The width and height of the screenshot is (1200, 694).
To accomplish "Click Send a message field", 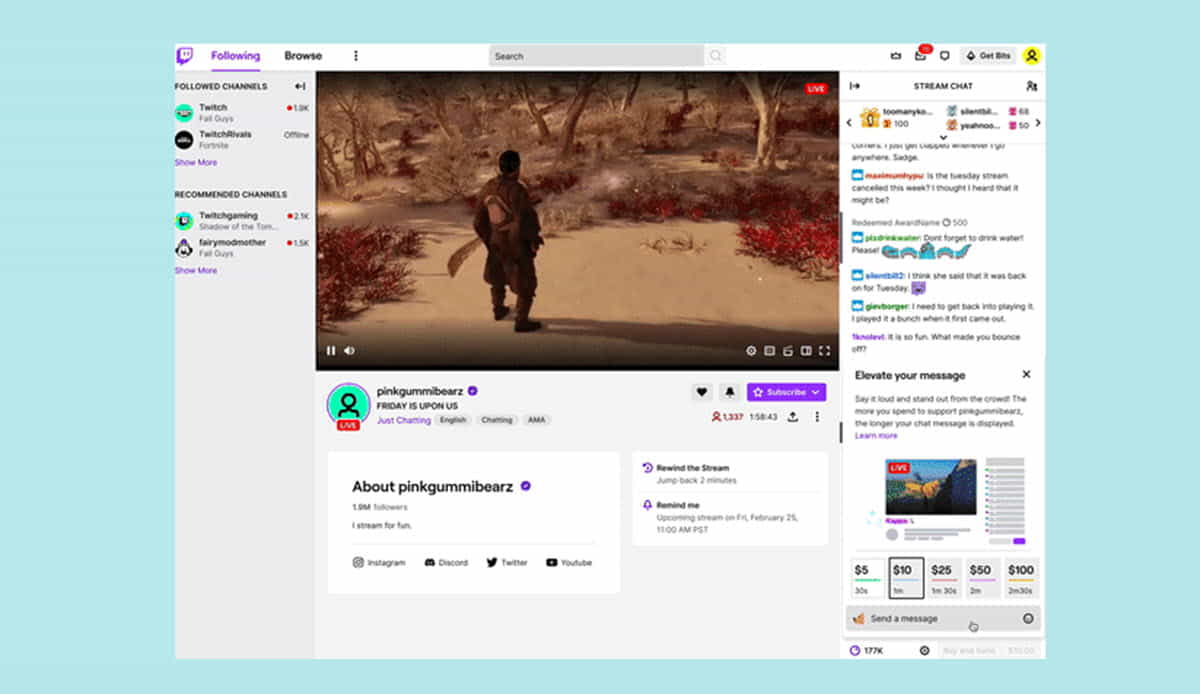I will point(943,619).
